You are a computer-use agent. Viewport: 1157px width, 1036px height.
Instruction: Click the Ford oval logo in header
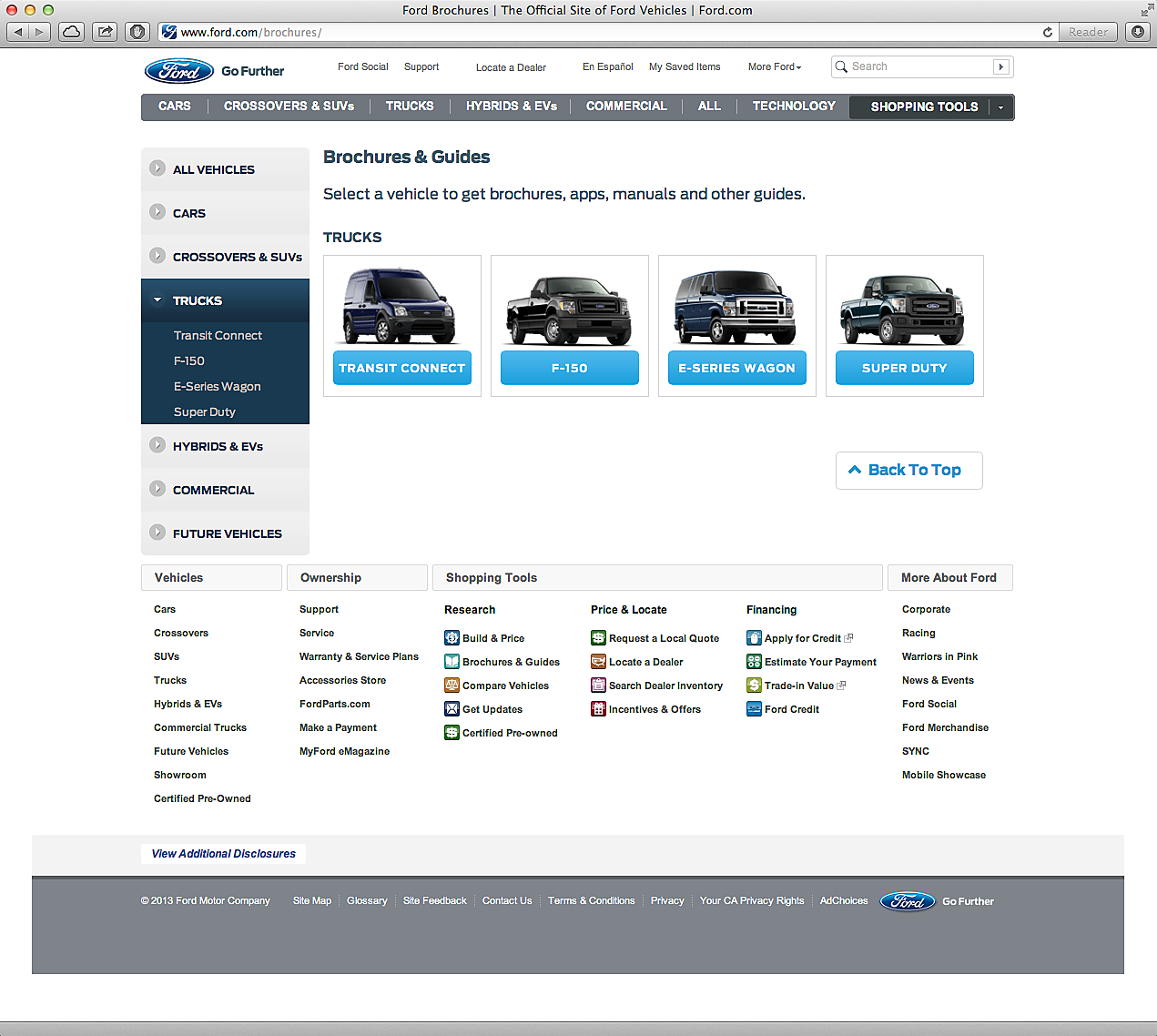click(x=179, y=71)
